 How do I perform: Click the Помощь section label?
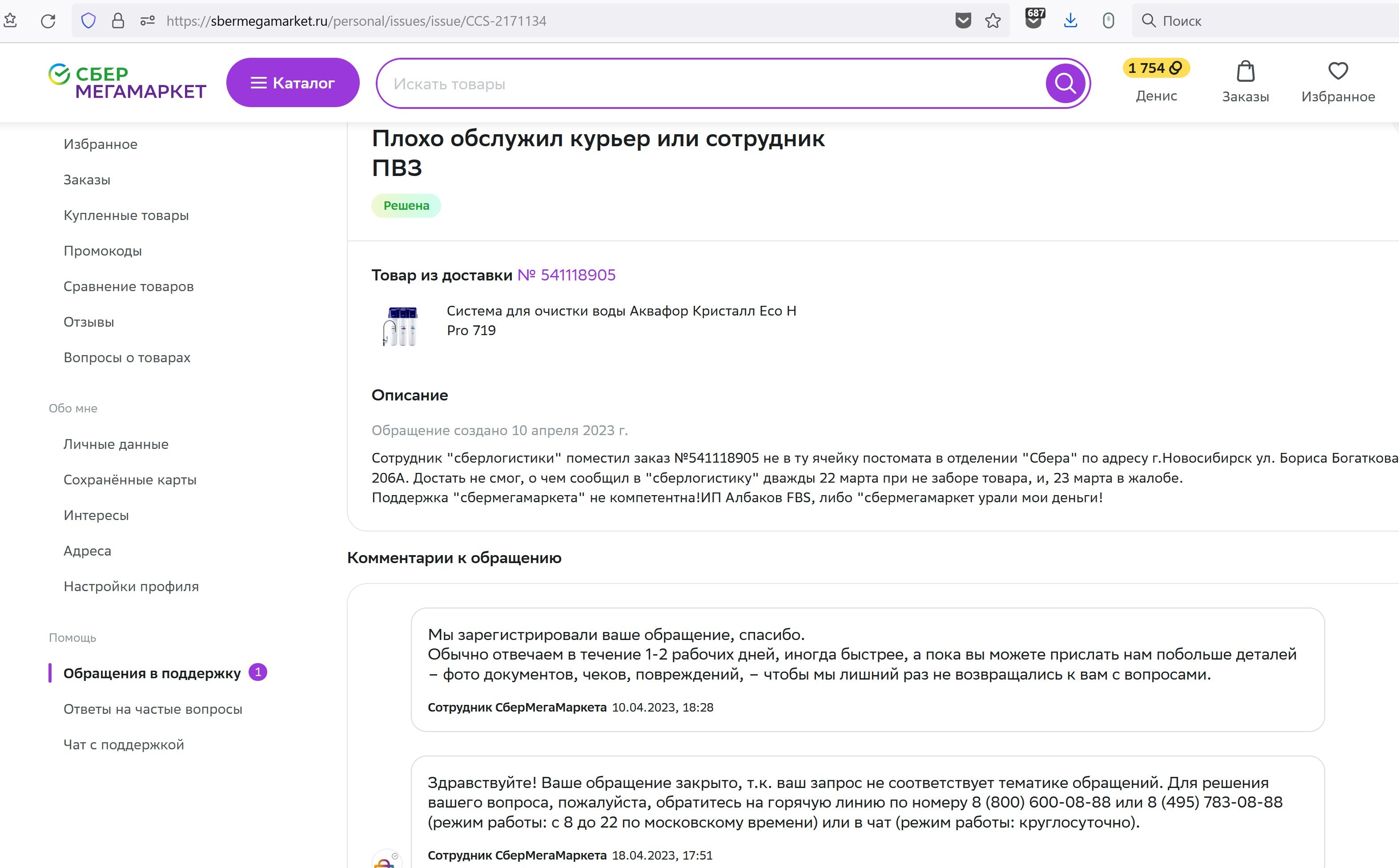72,638
